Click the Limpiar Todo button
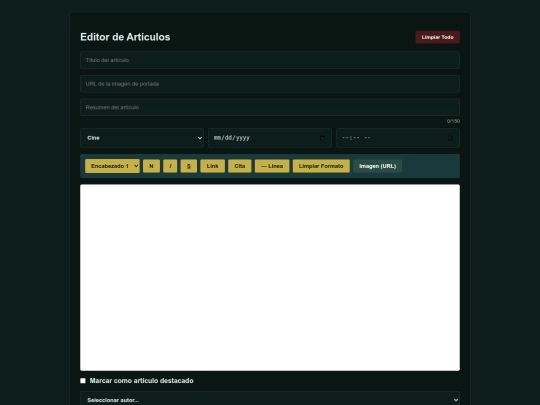The height and width of the screenshot is (405, 540). tap(437, 37)
